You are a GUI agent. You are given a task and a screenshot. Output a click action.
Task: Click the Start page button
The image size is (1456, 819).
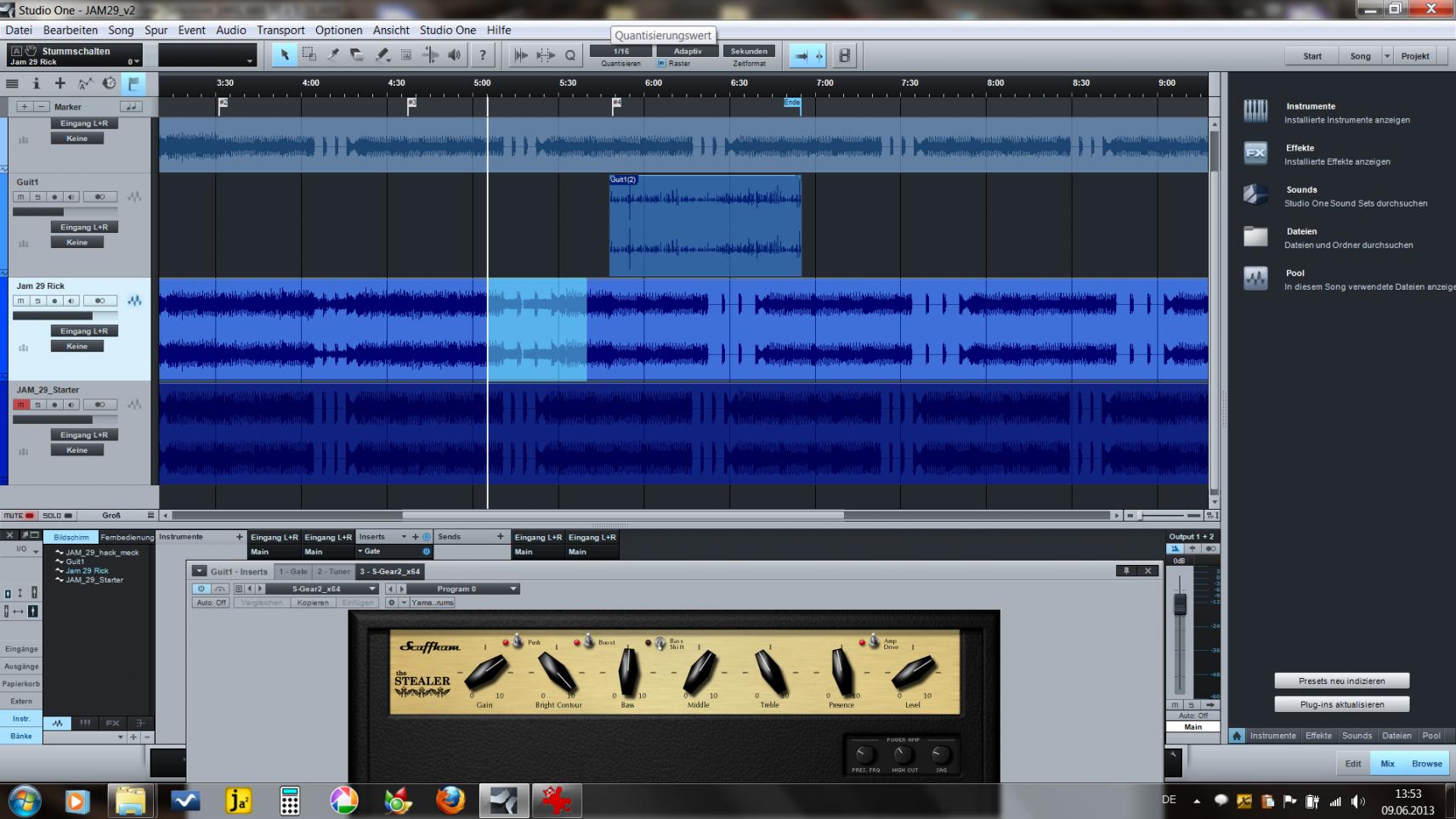(x=1312, y=56)
